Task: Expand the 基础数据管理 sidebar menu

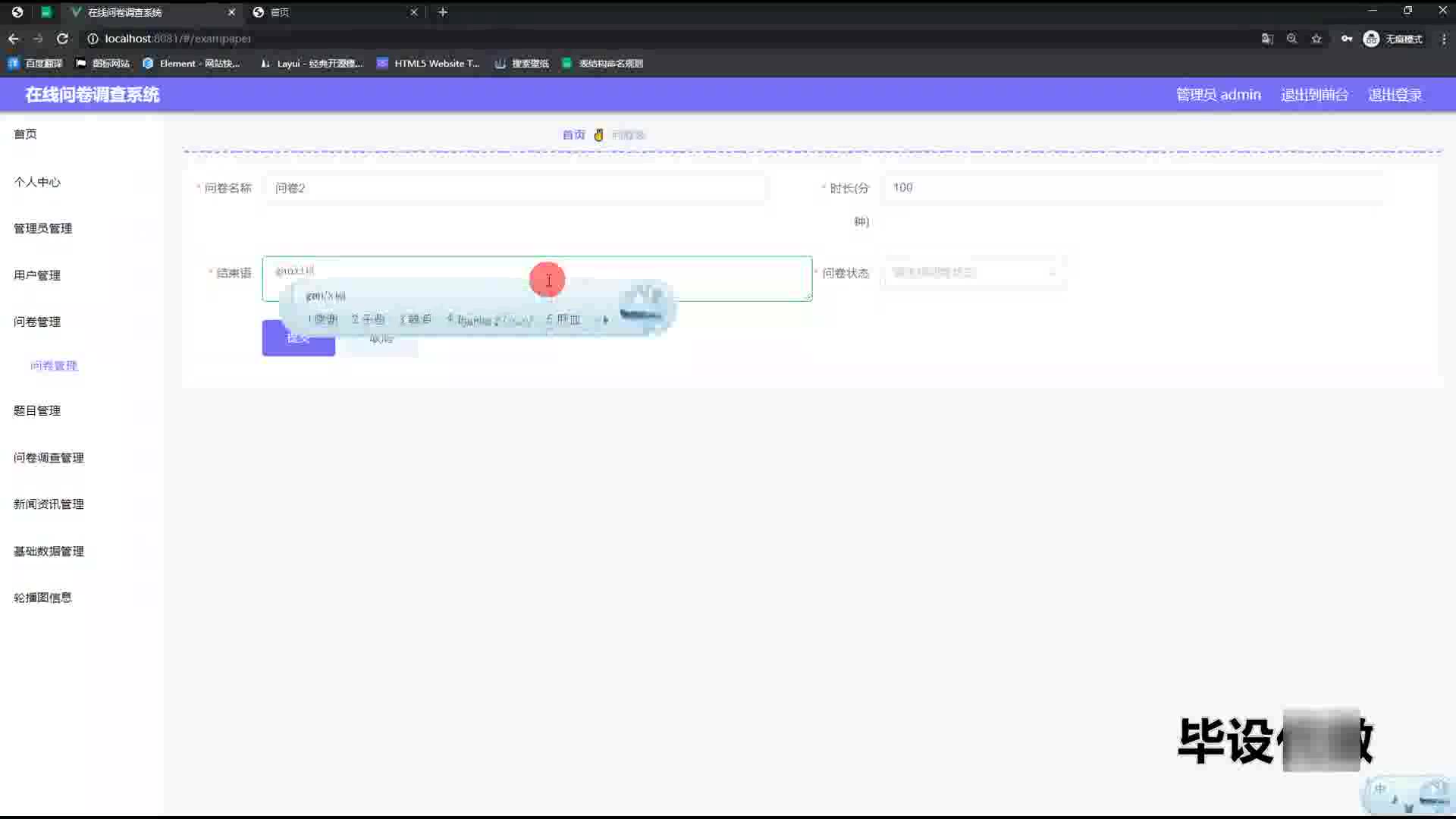Action: click(x=49, y=551)
